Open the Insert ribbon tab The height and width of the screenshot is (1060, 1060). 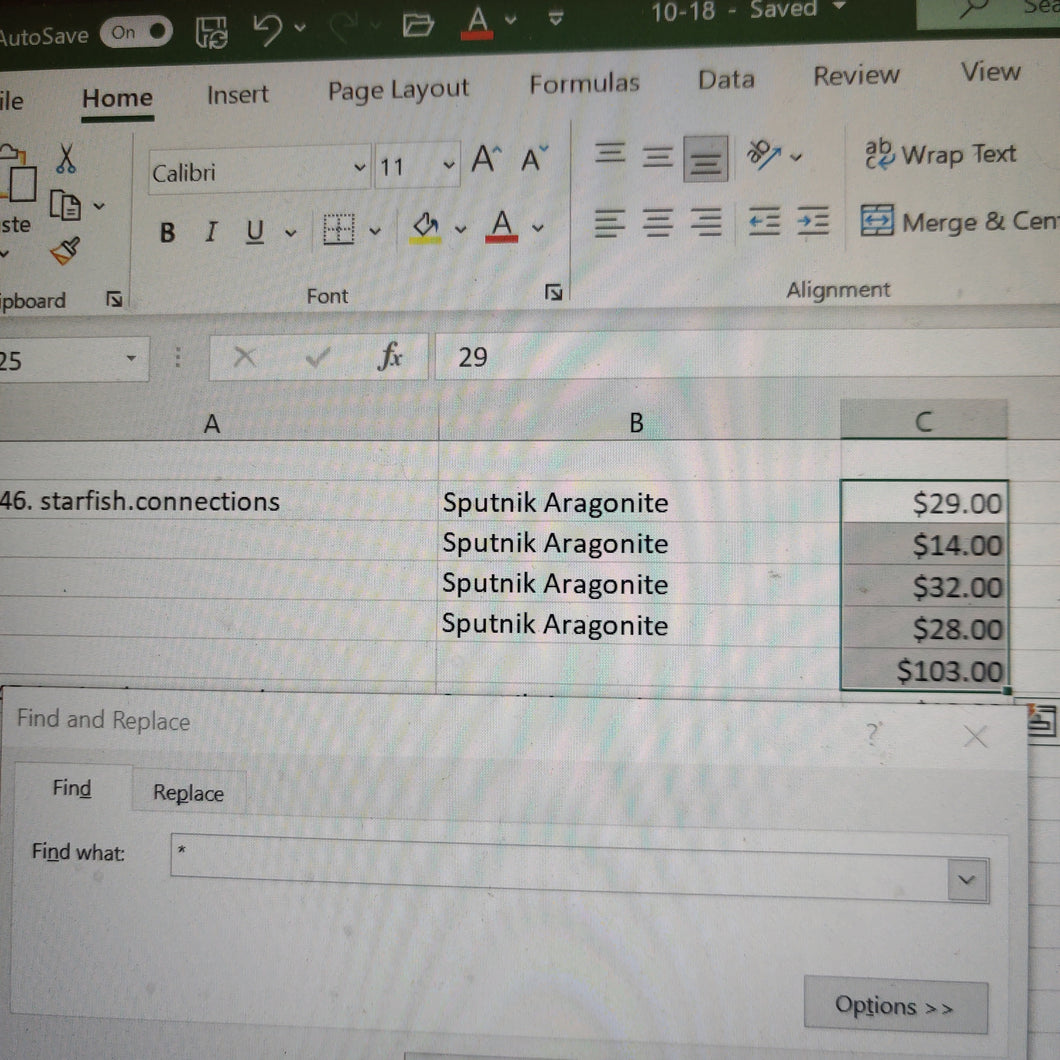pyautogui.click(x=237, y=95)
